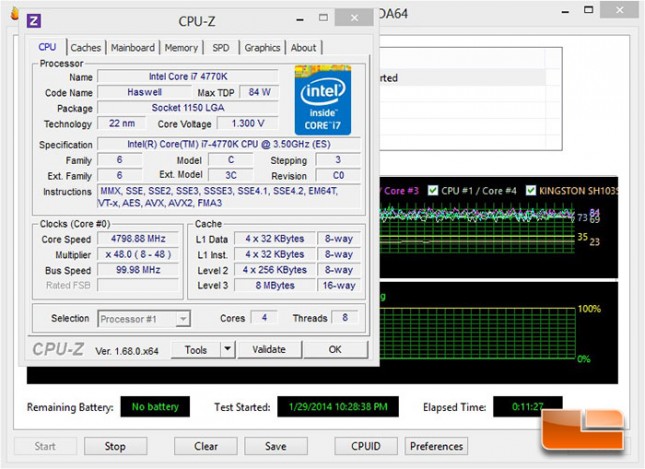This screenshot has height=469, width=645.
Task: Uncheck the CPU #1 / Core #4 checkbox
Action: point(433,190)
